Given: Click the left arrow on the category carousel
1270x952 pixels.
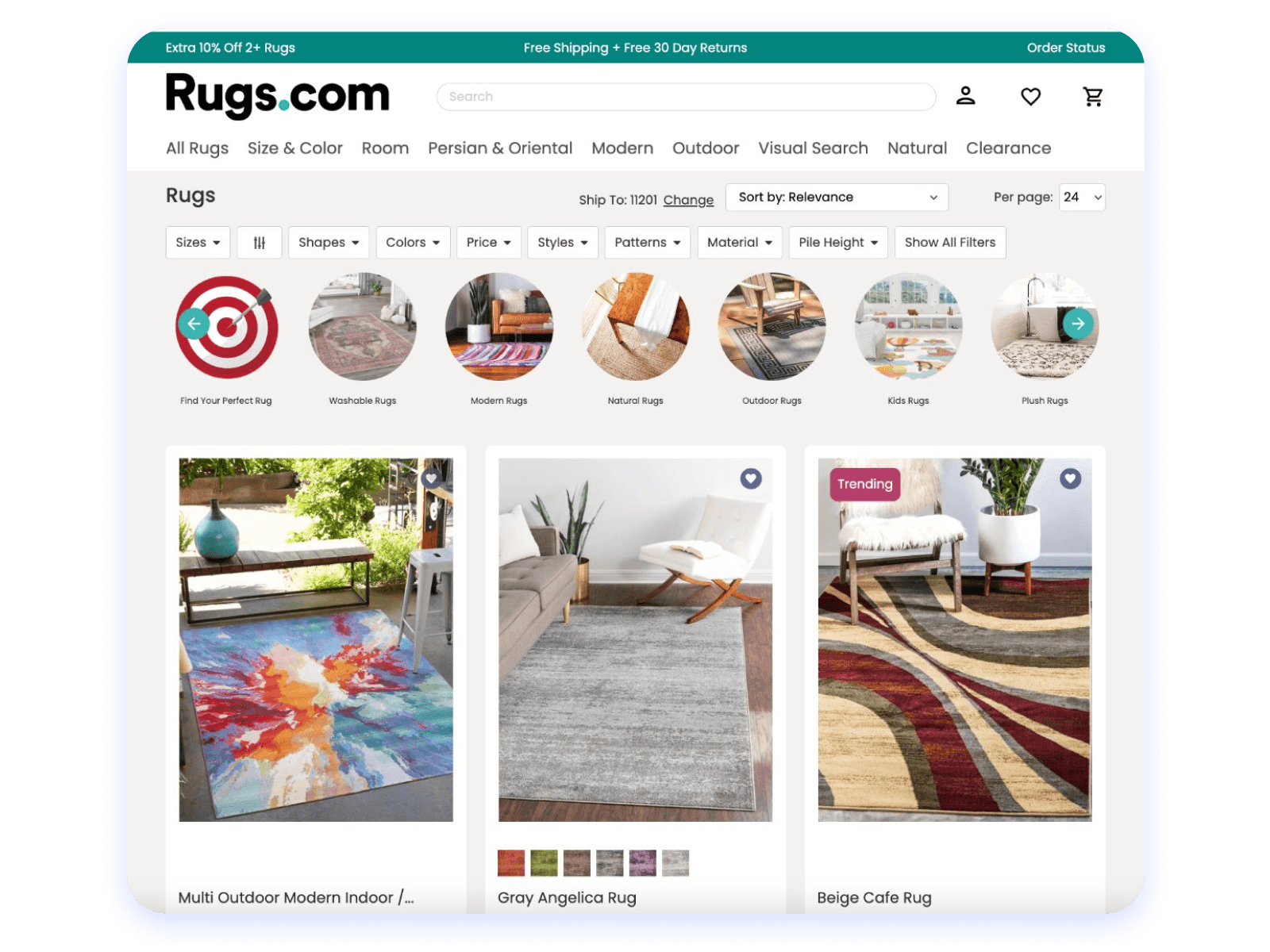Looking at the screenshot, I should click(193, 324).
